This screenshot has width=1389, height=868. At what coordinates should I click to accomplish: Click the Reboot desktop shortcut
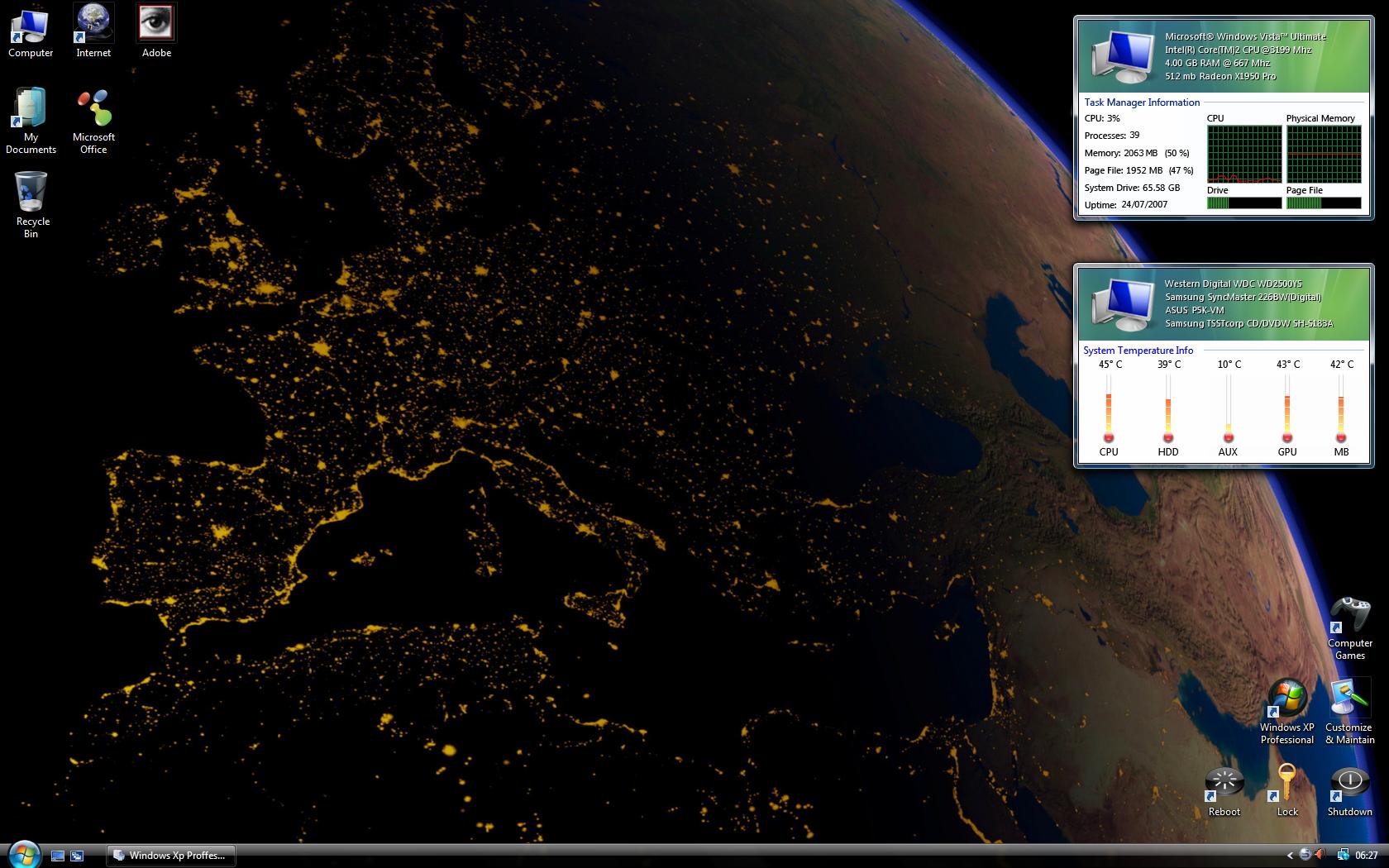point(1224,784)
